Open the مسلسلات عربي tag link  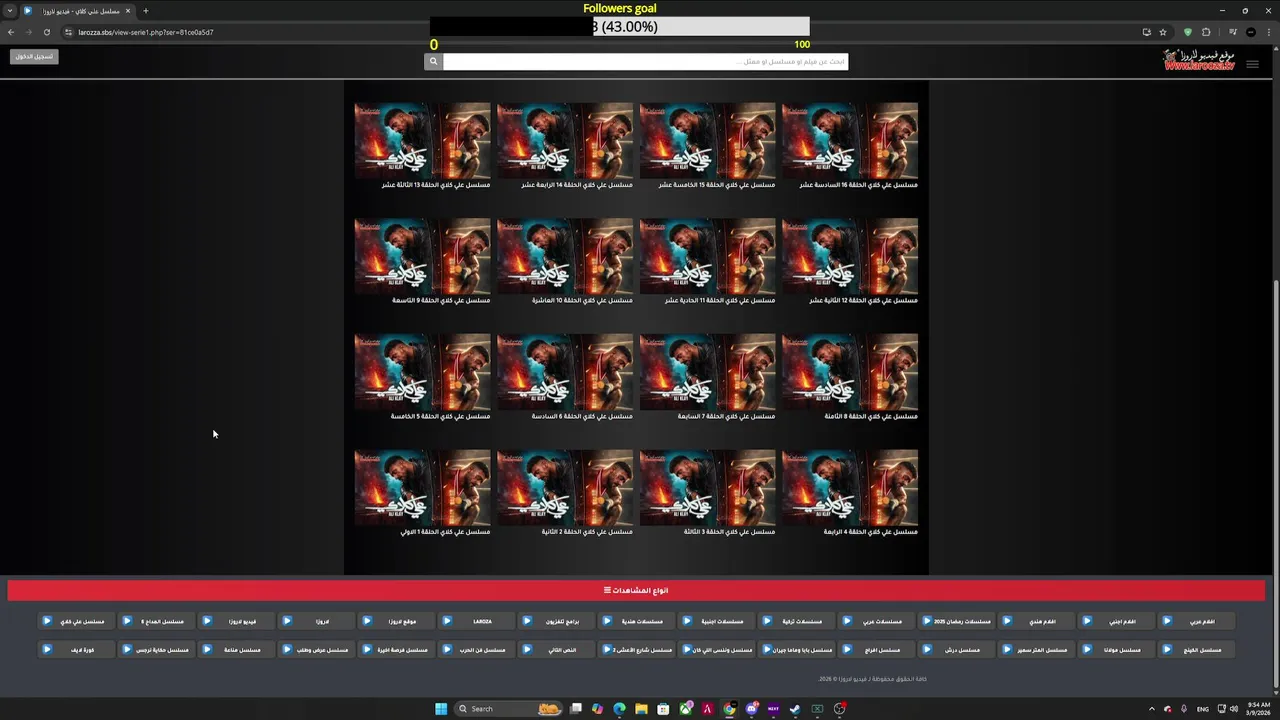pyautogui.click(x=876, y=621)
